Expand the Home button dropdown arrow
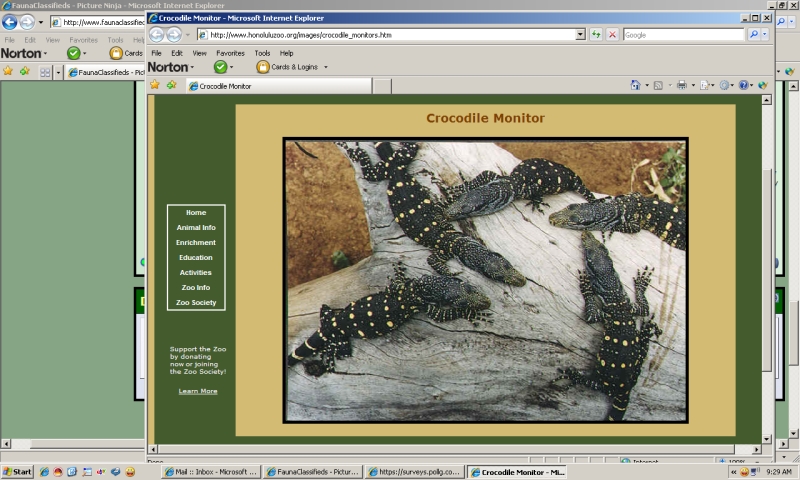800x480 pixels. [647, 85]
